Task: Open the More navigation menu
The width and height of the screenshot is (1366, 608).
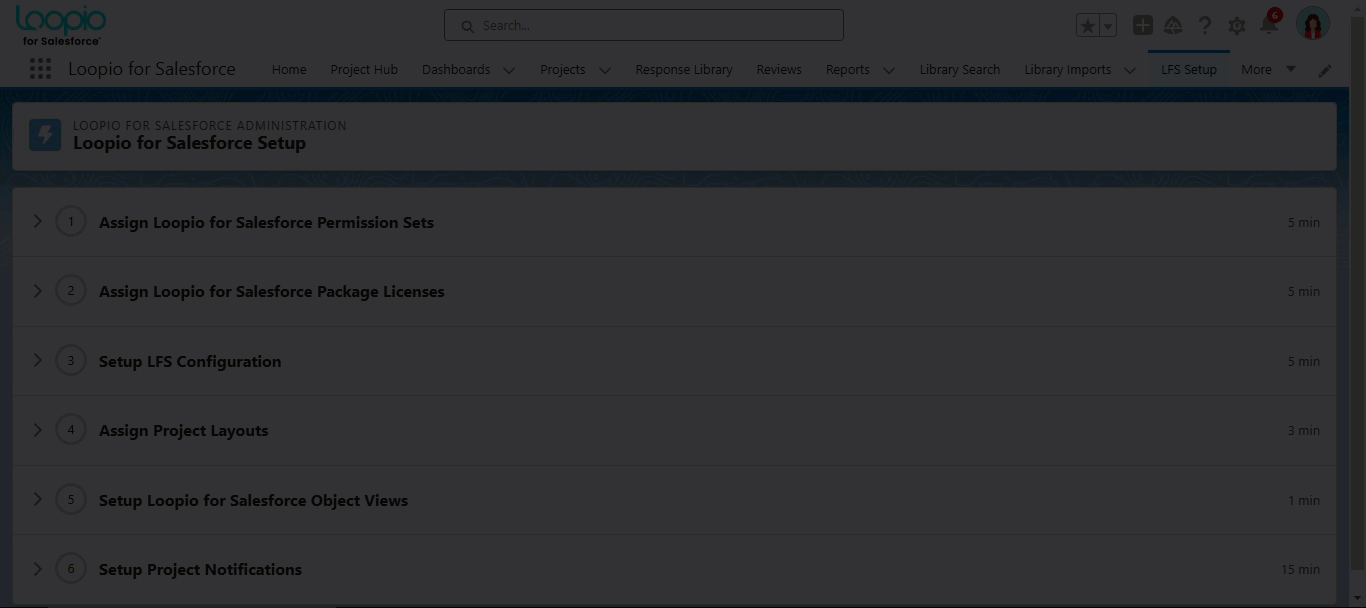Action: coord(1267,70)
